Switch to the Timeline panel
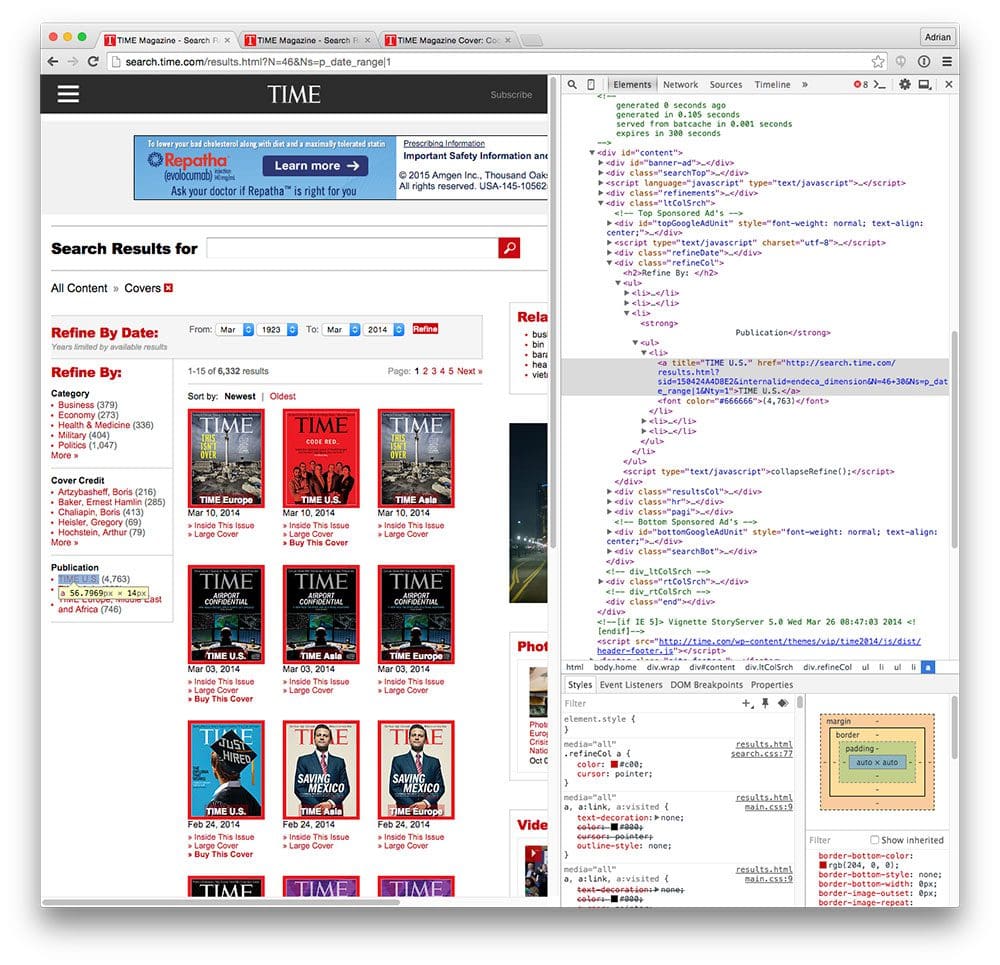Screen dimensions: 1000x965 point(772,84)
